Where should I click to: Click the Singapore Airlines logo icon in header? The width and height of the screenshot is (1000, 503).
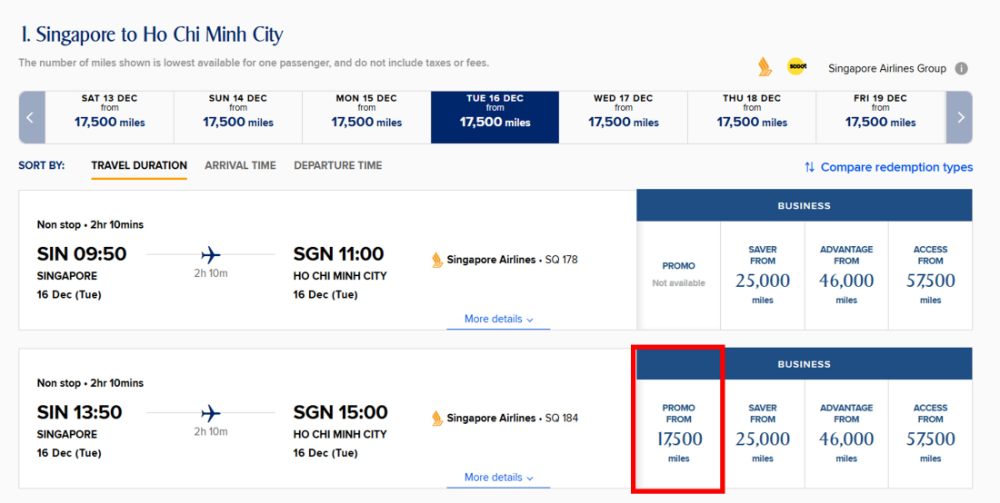765,68
